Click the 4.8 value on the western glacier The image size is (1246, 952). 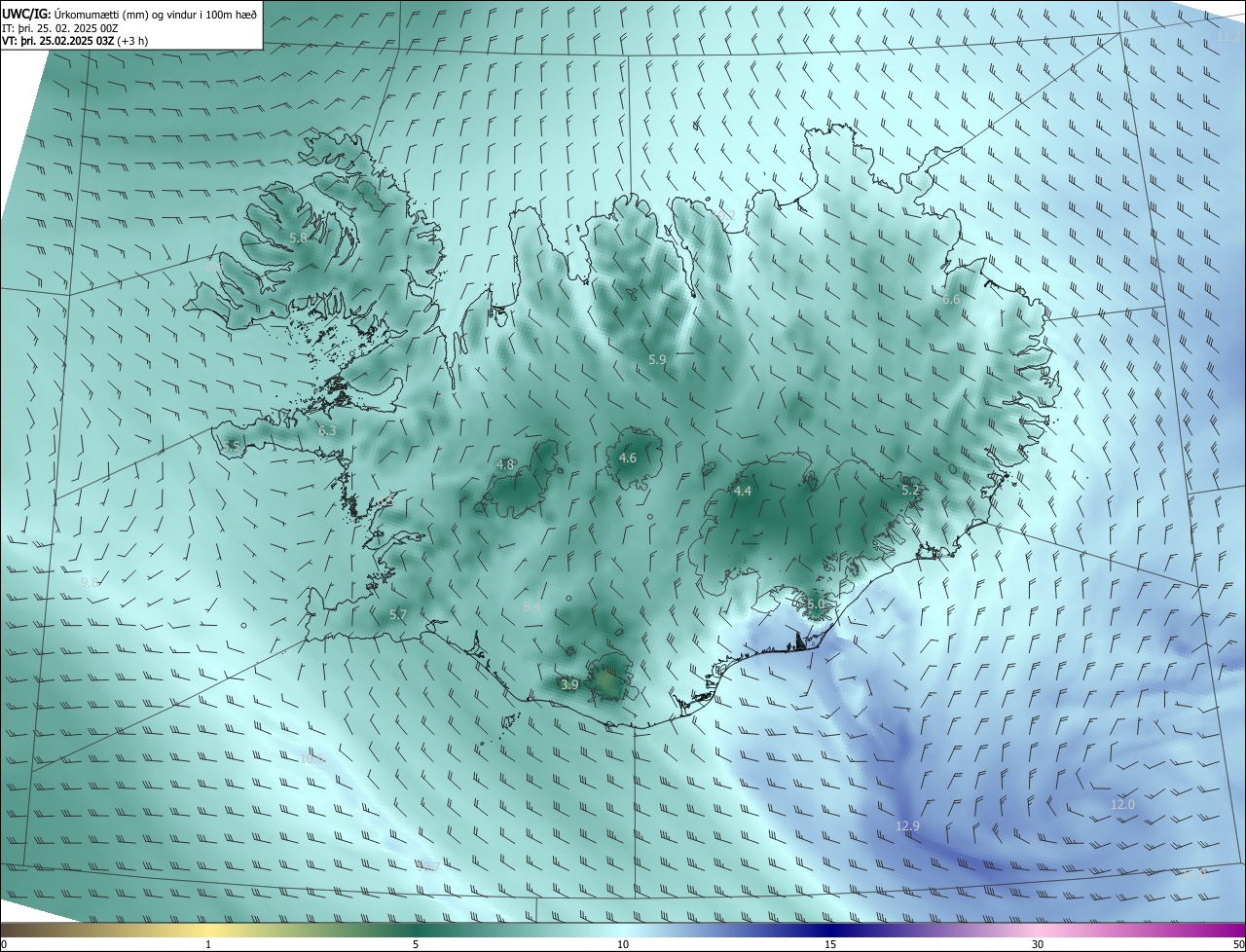[505, 464]
